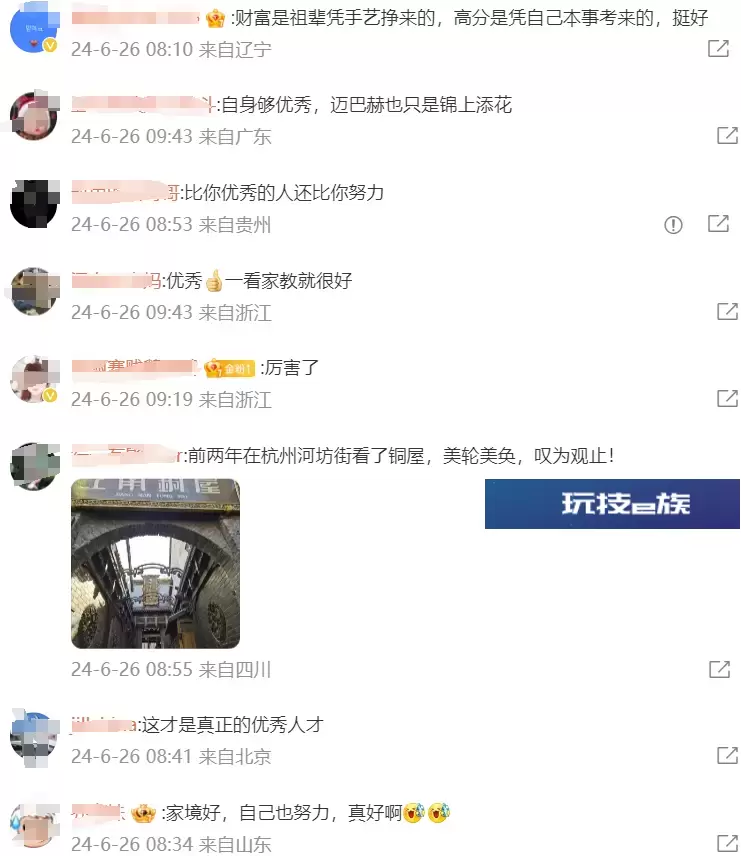Click share icon on Sichuan comment
This screenshot has width=741, height=856.
[x=719, y=669]
